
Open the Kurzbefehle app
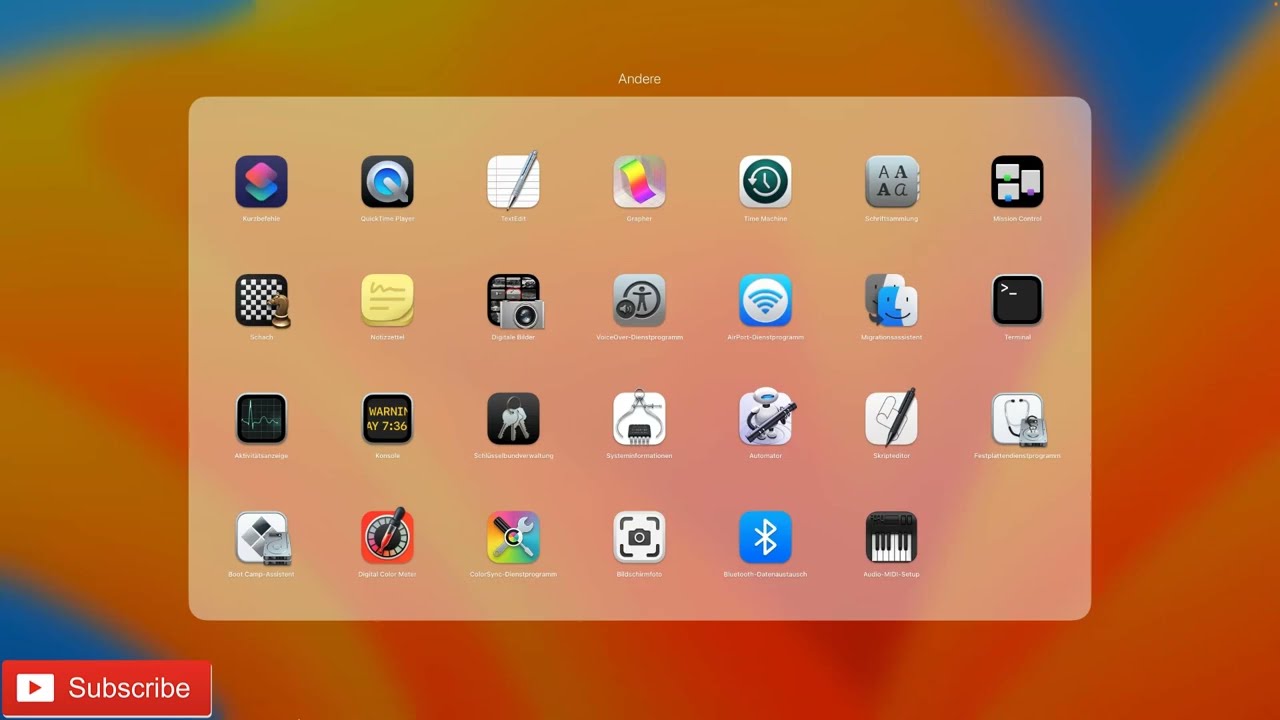[x=261, y=182]
